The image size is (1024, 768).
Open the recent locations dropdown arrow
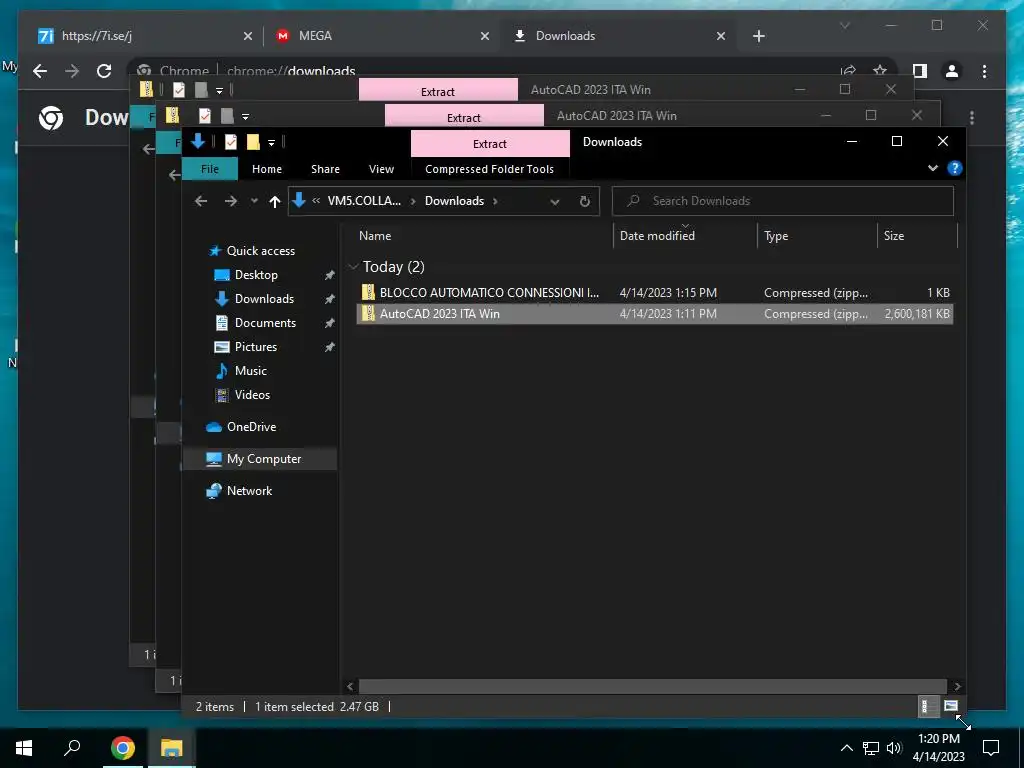click(x=254, y=201)
